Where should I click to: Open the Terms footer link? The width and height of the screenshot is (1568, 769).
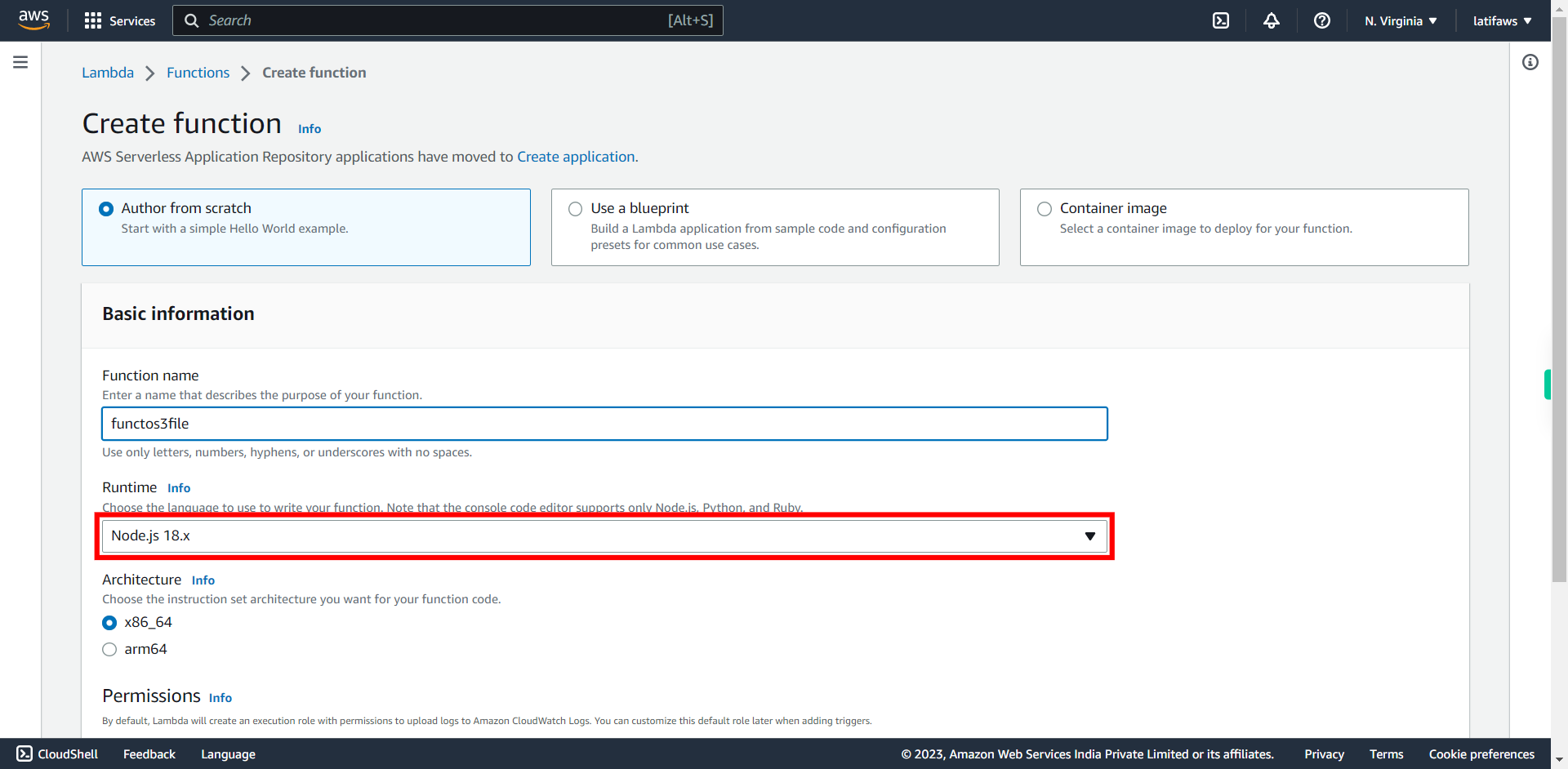1387,754
